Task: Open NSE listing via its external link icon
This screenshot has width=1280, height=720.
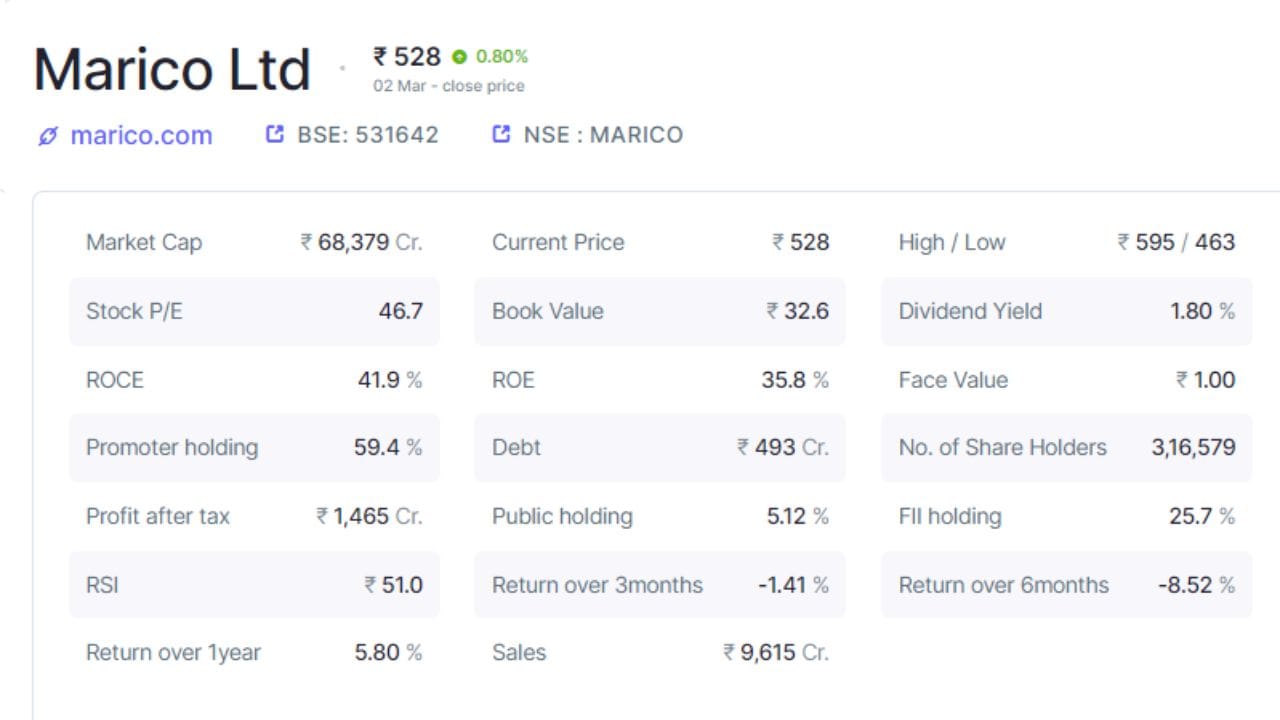Action: tap(500, 133)
